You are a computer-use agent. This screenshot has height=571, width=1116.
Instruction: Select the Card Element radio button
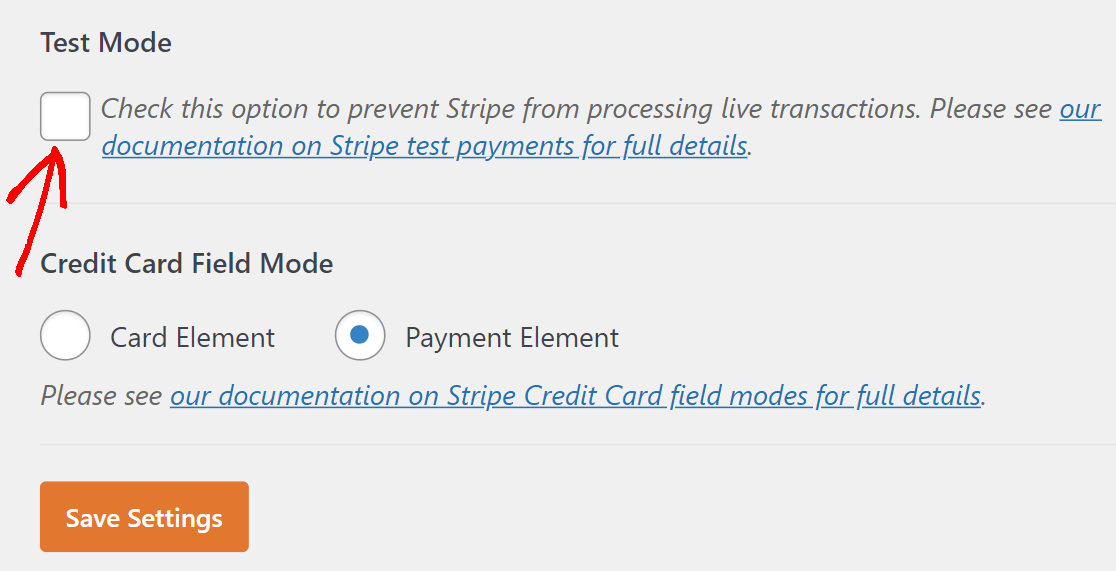(x=65, y=335)
